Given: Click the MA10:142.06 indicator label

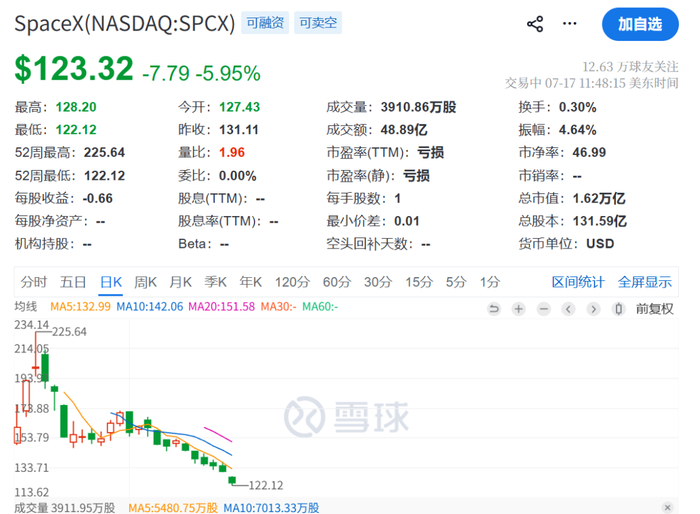Looking at the screenshot, I should point(150,307).
